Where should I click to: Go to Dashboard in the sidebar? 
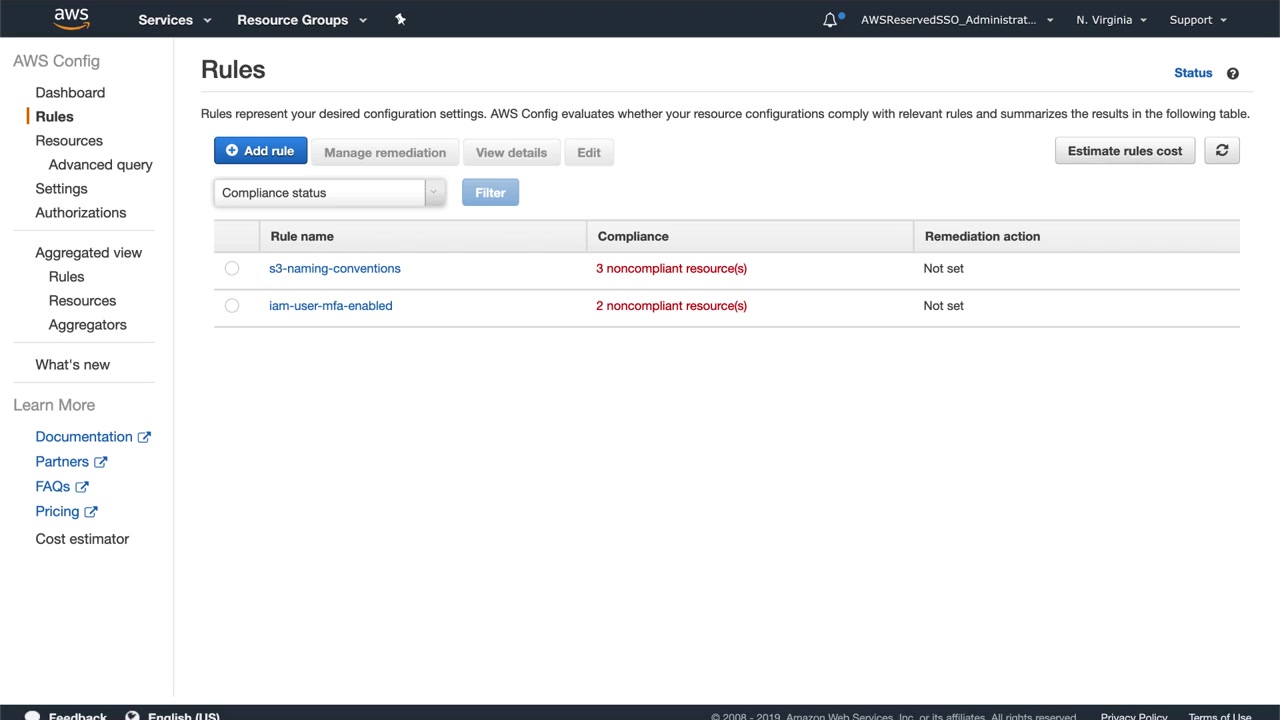(x=70, y=93)
